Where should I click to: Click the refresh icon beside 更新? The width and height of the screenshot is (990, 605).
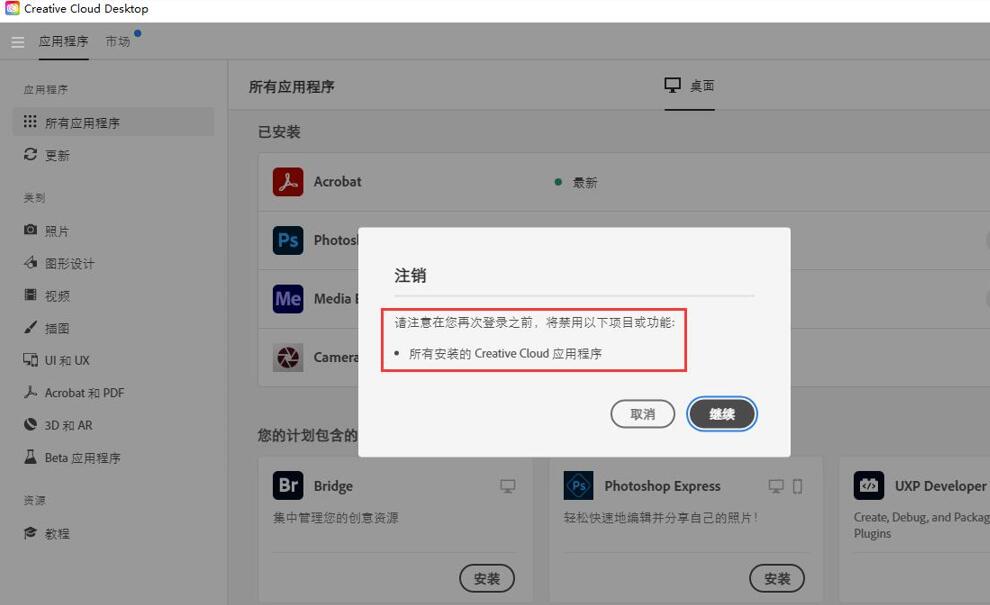[30, 154]
